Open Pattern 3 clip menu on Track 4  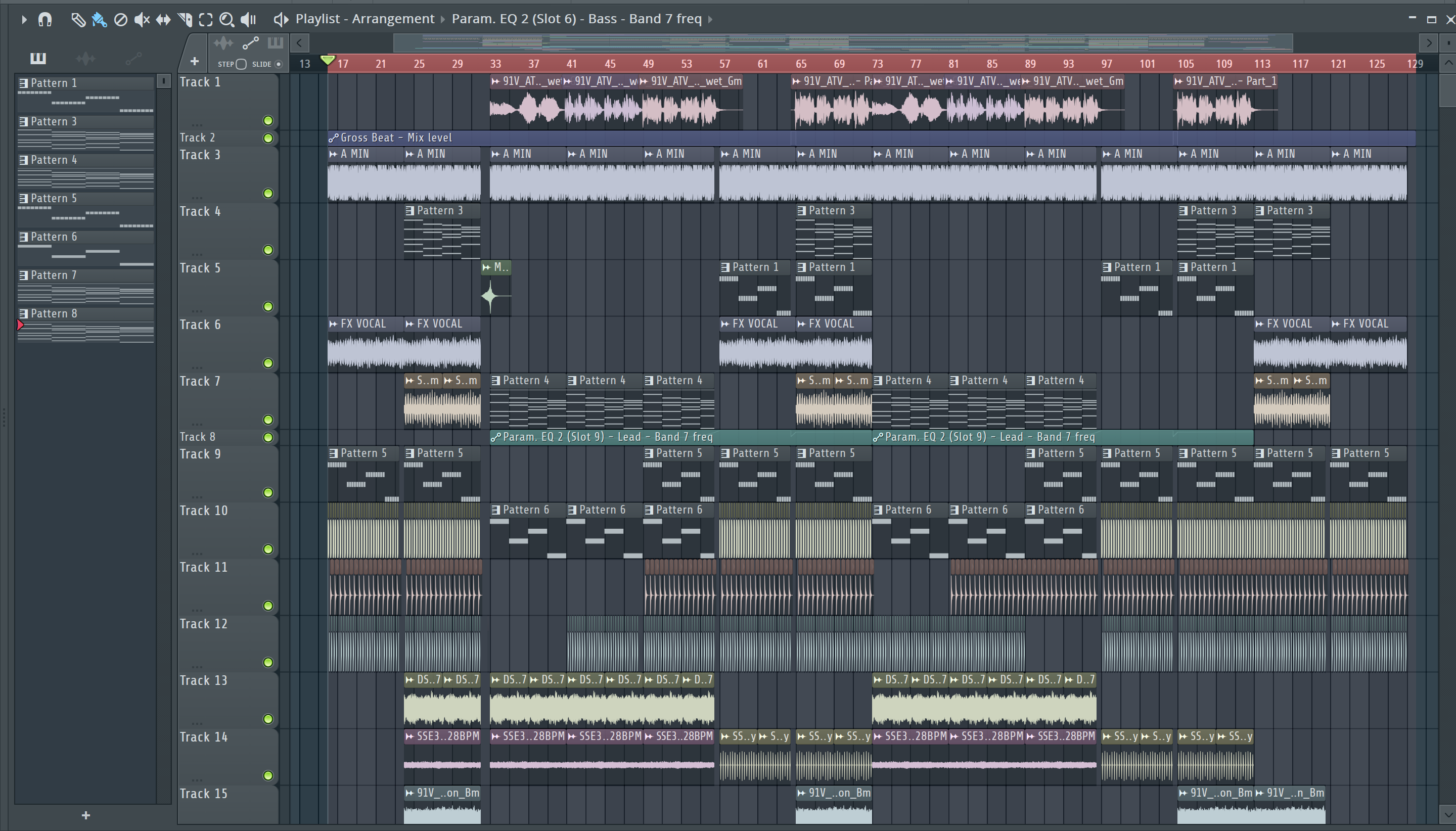[x=409, y=211]
